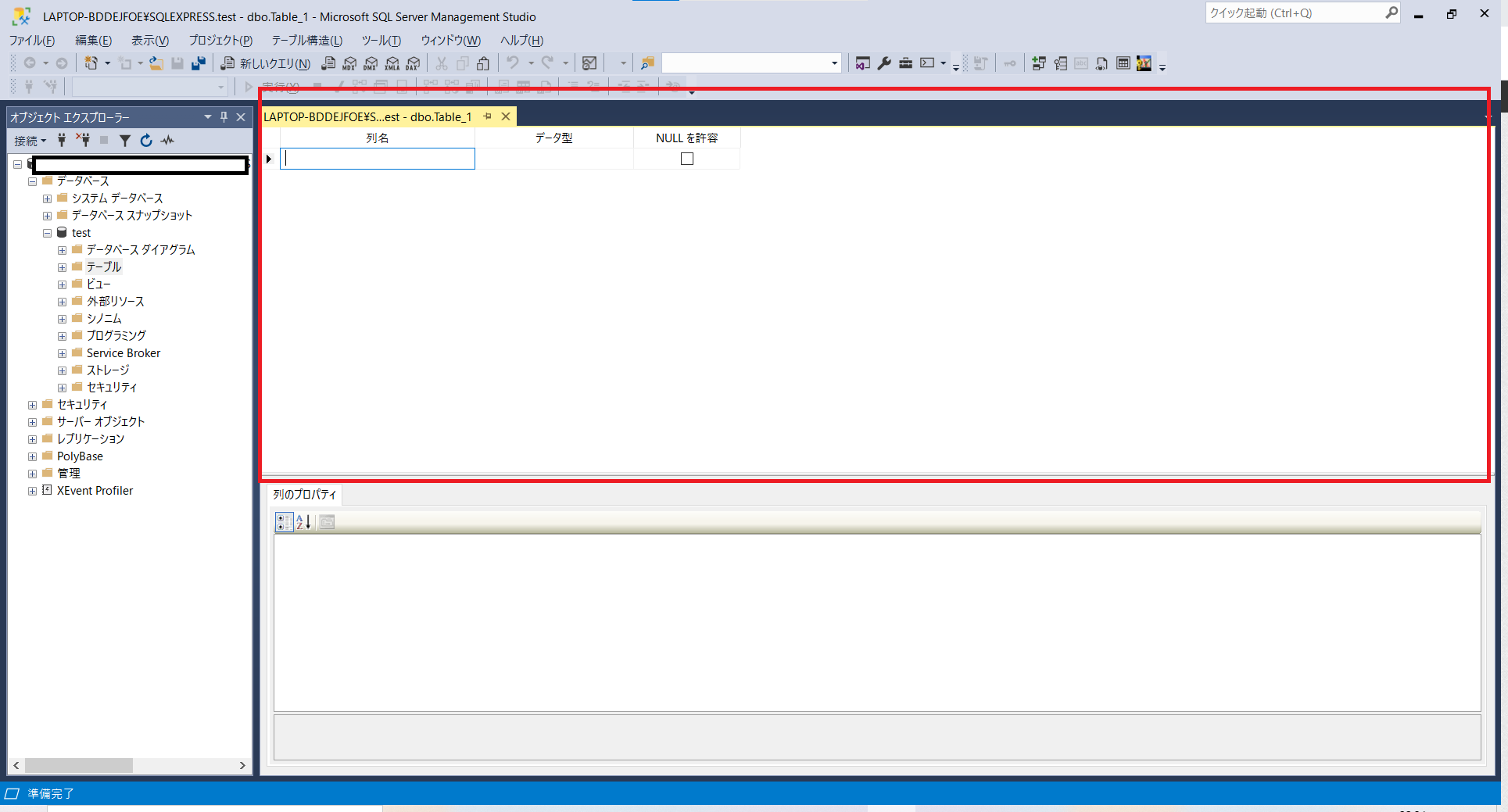
Task: Click the Relationships icon in Table Designer toolbar
Action: (1039, 63)
